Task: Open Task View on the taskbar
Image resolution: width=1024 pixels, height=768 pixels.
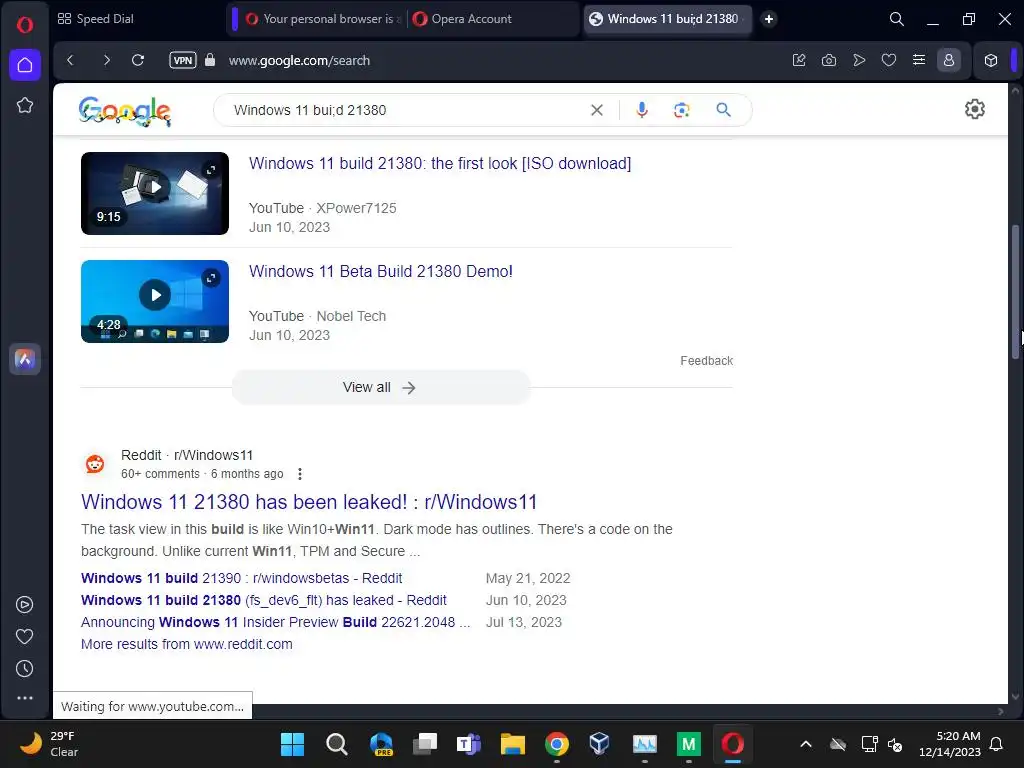Action: click(x=424, y=744)
